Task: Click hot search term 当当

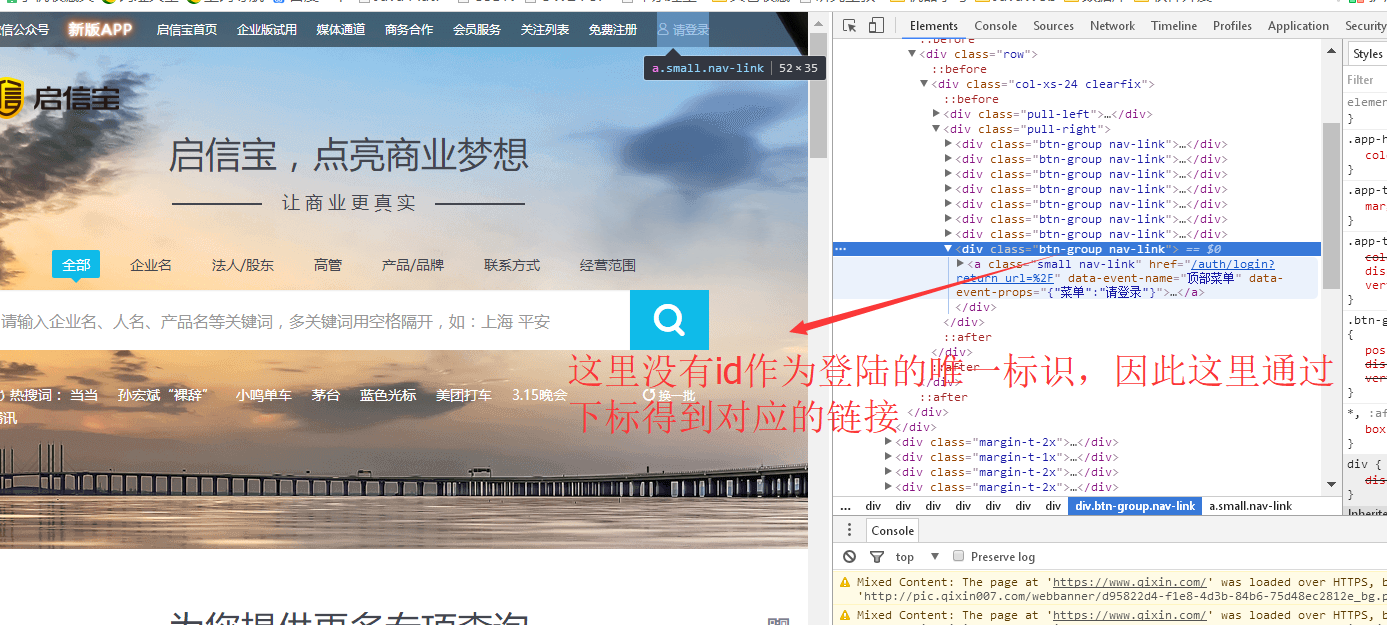Action: pyautogui.click(x=84, y=395)
